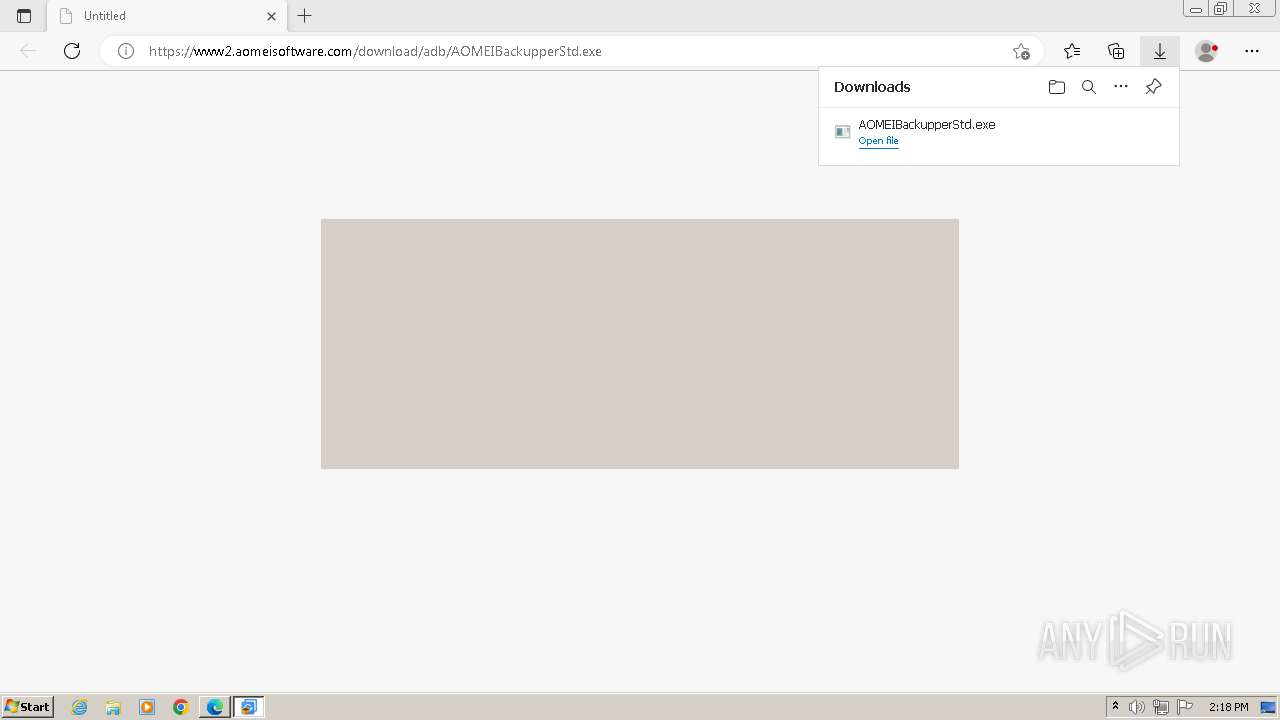View site information icon in address bar
This screenshot has height=720, width=1280.
click(x=126, y=51)
